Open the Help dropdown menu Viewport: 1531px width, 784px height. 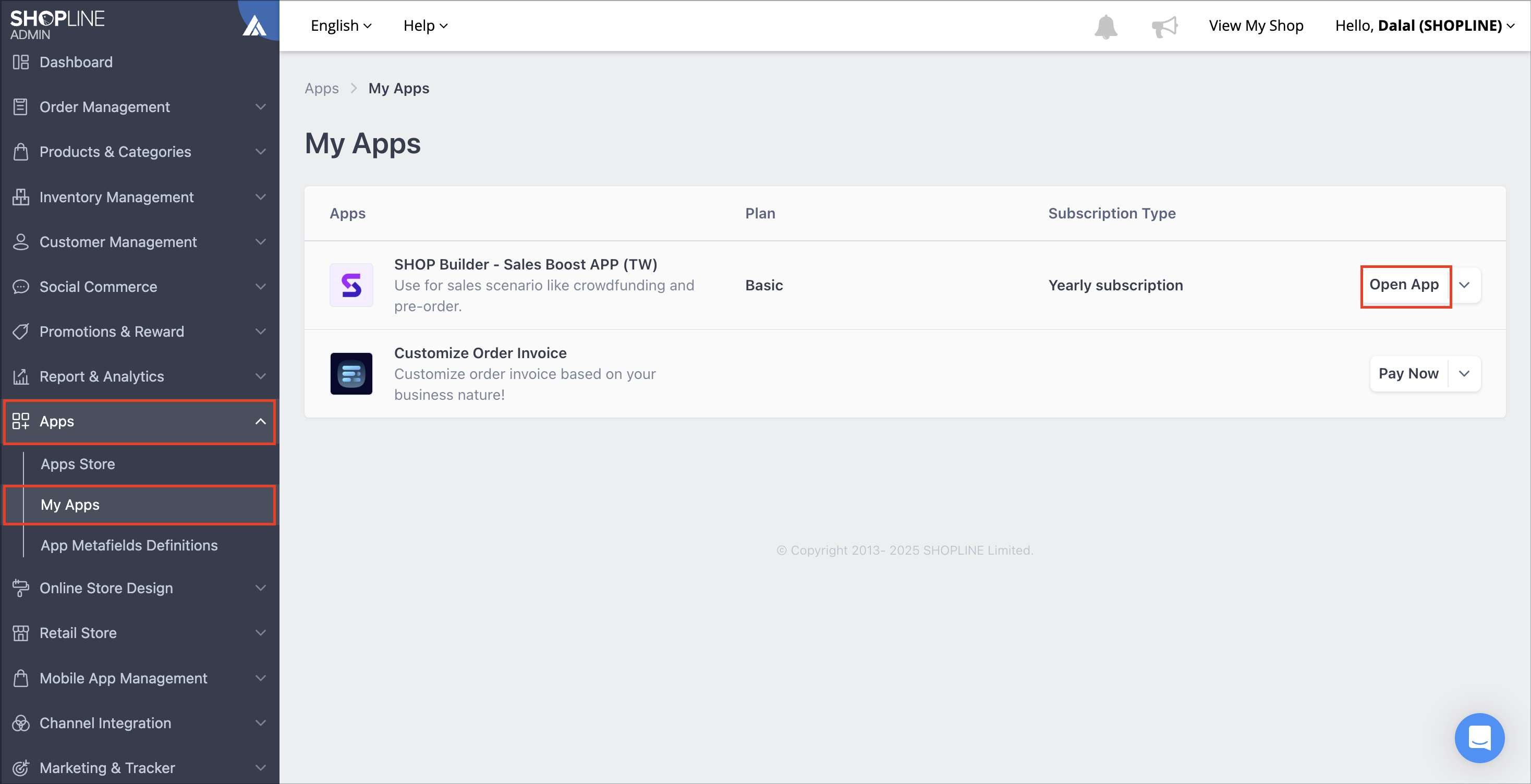point(426,26)
